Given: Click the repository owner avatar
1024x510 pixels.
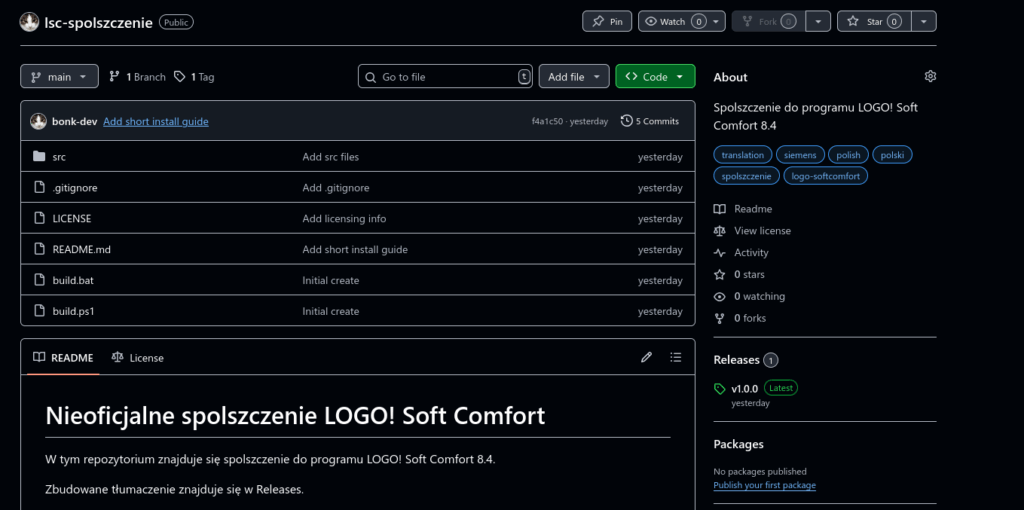Looking at the screenshot, I should tap(29, 22).
